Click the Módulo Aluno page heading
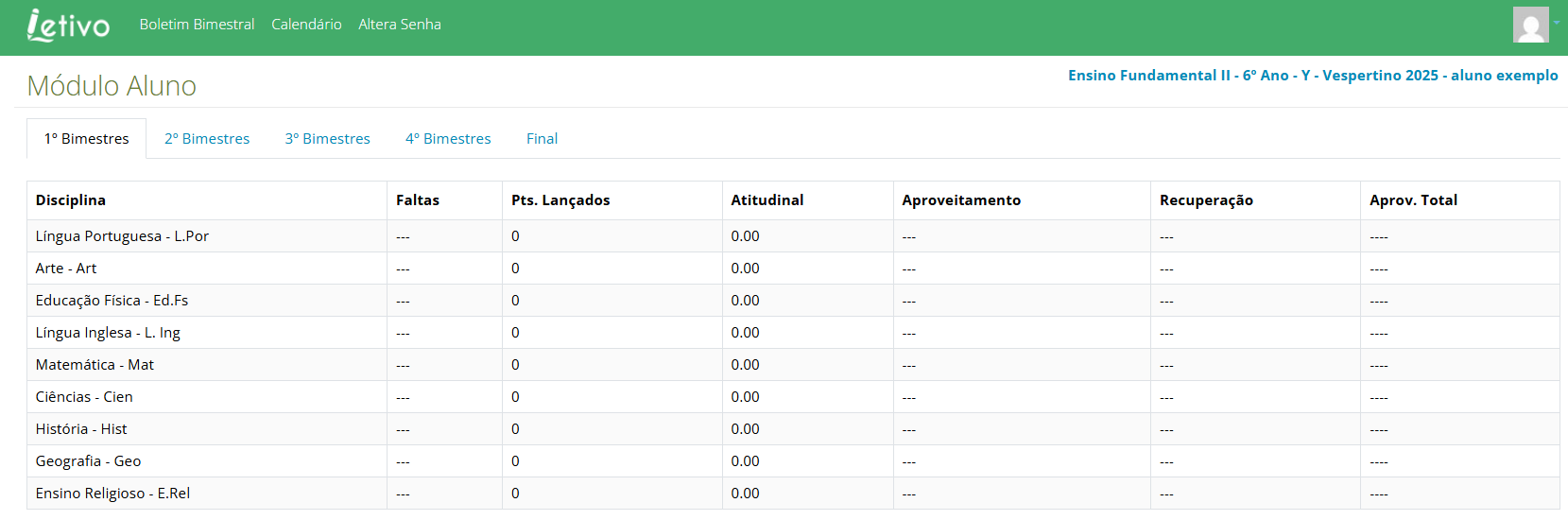 pyautogui.click(x=112, y=86)
